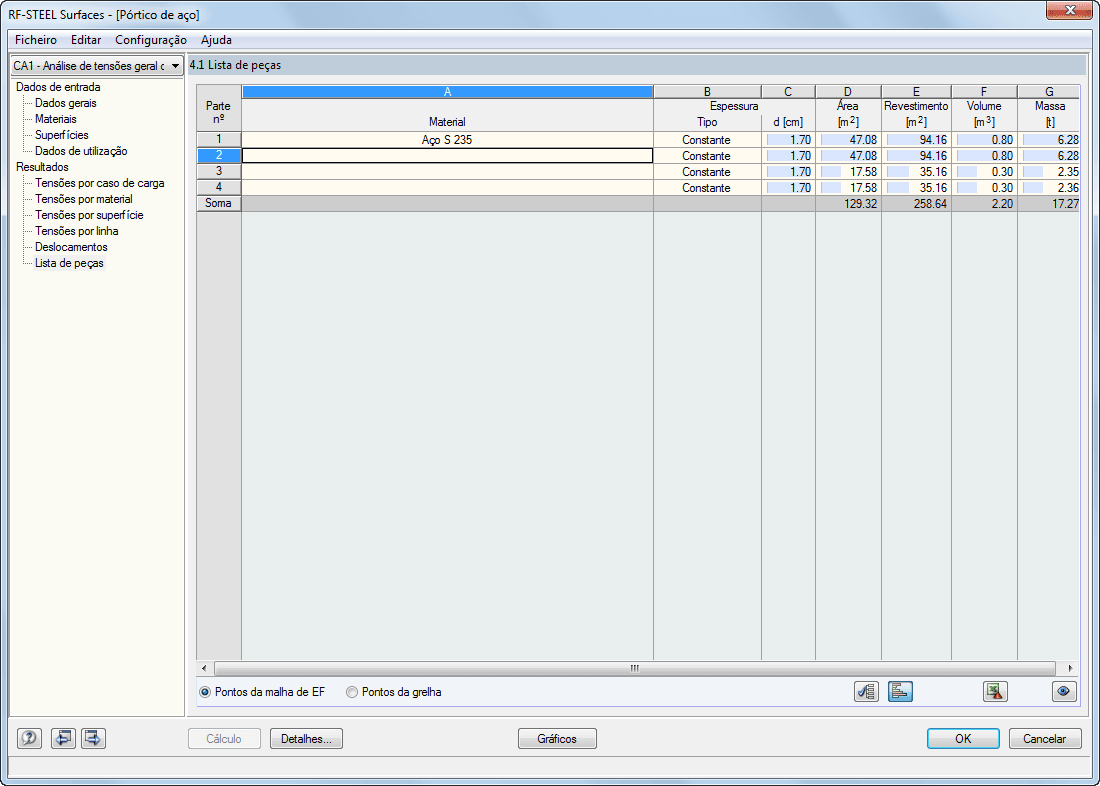Image resolution: width=1100 pixels, height=786 pixels.
Task: Open Dados gerais in tree
Action: click(x=66, y=103)
